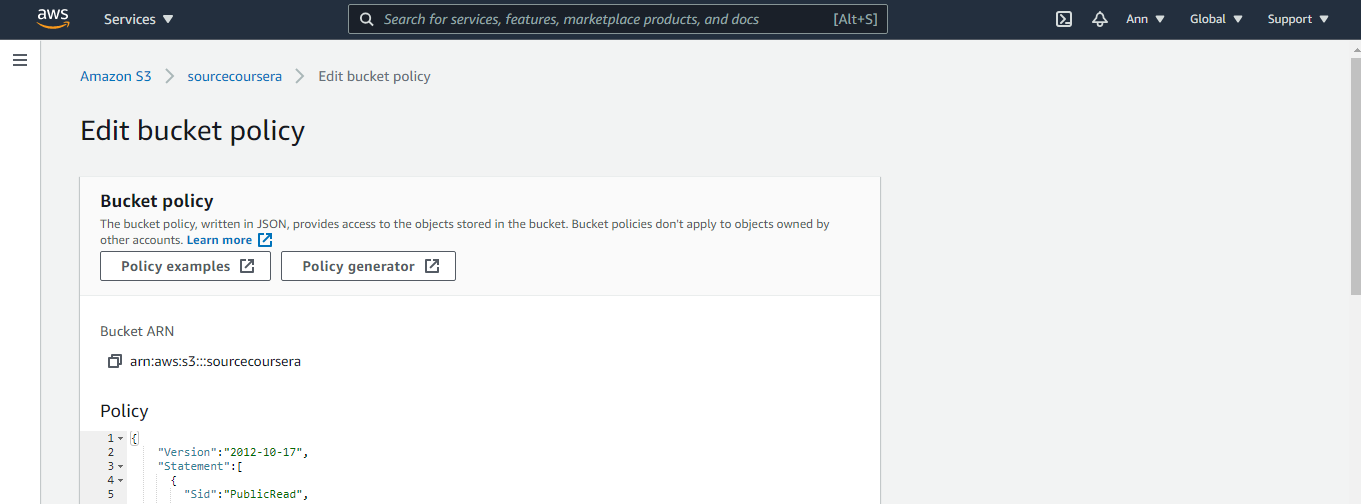Screen dimensions: 1361x504
Task: Go to Amazon S3 breadcrumb
Action: pos(116,76)
